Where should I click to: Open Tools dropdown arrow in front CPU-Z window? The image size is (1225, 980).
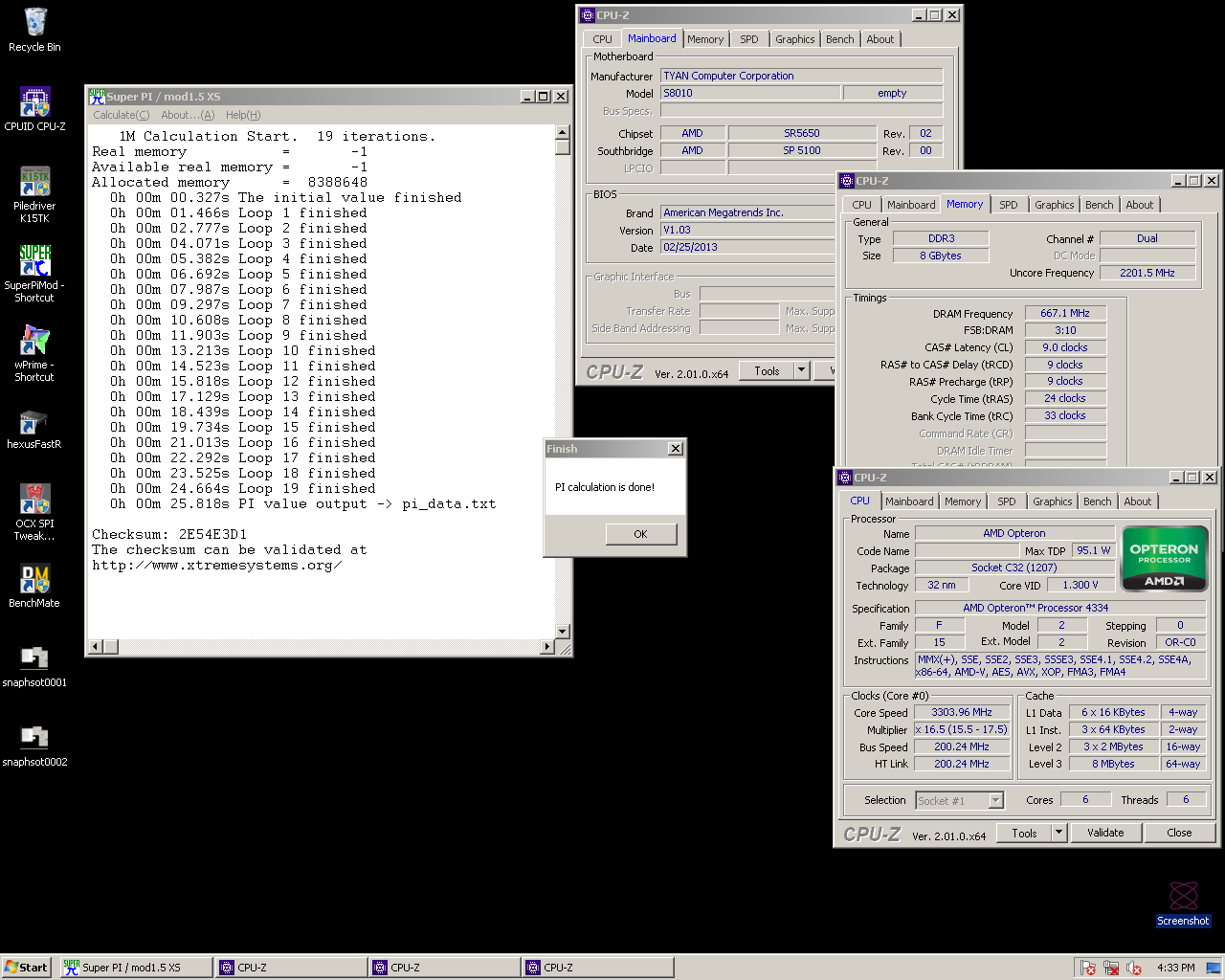click(1059, 833)
